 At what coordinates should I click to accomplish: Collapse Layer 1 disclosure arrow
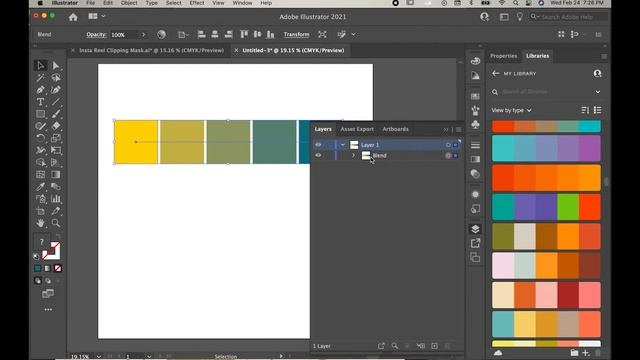(343, 145)
